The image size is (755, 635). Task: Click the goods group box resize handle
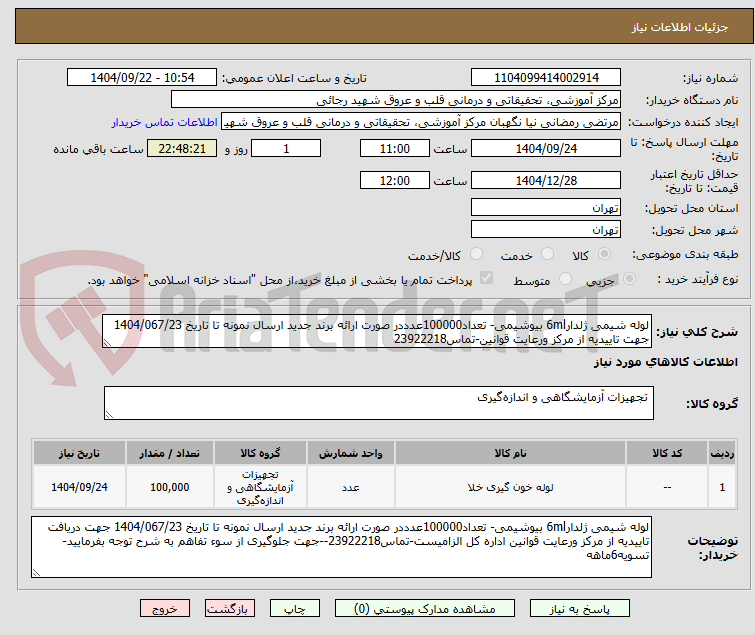(x=109, y=415)
